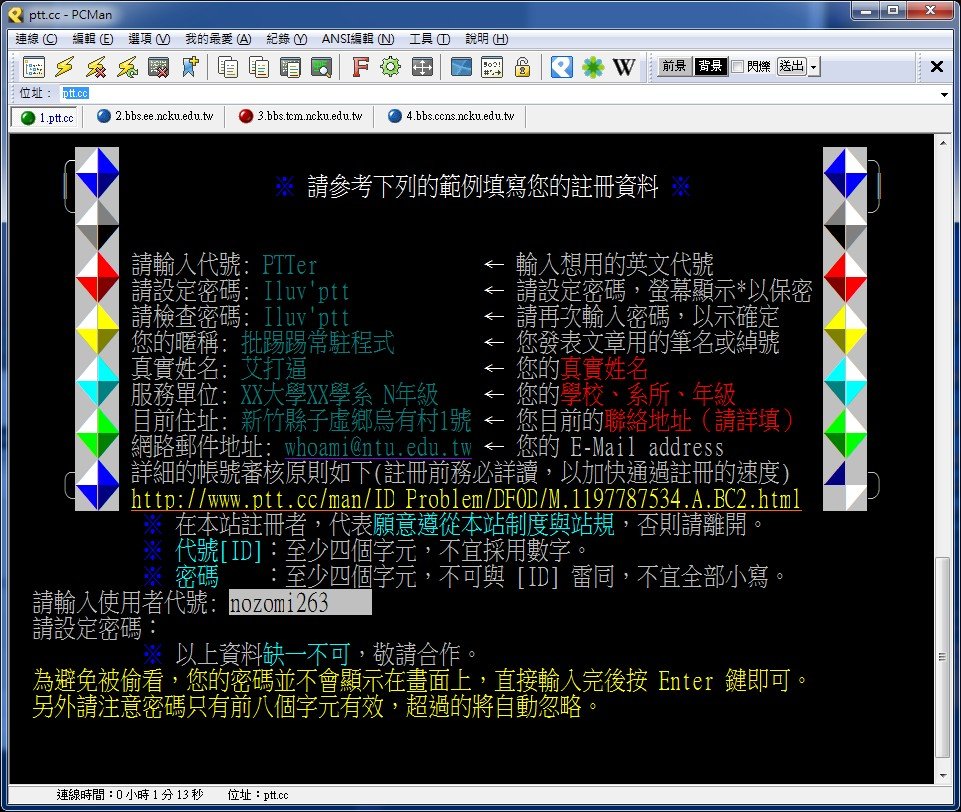Click the padlock icon in toolbar
Screen dimensions: 961x812
[522, 67]
